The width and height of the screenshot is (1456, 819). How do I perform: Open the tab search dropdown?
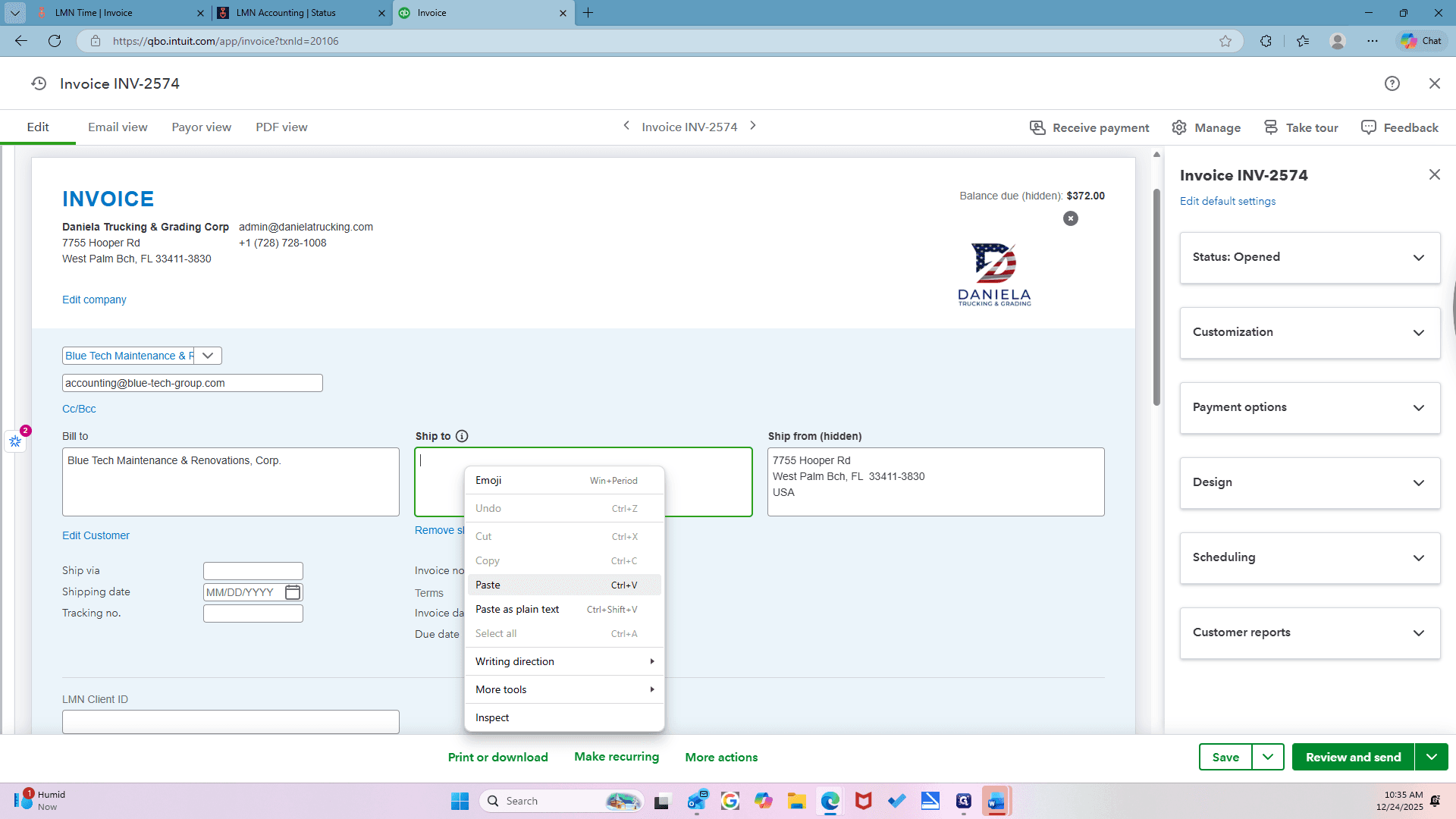(x=15, y=13)
